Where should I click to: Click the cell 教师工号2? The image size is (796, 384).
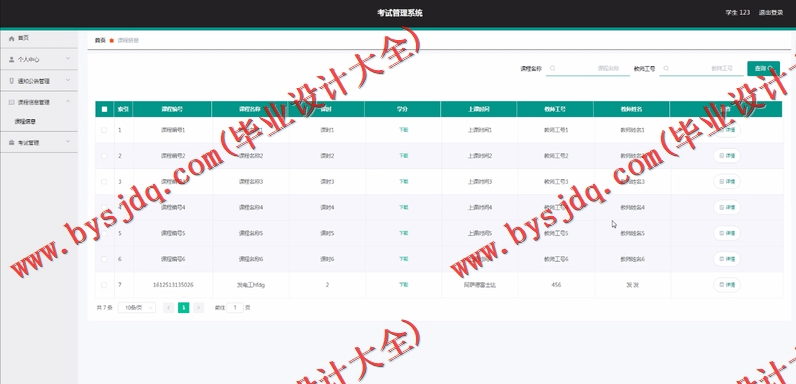click(556, 156)
